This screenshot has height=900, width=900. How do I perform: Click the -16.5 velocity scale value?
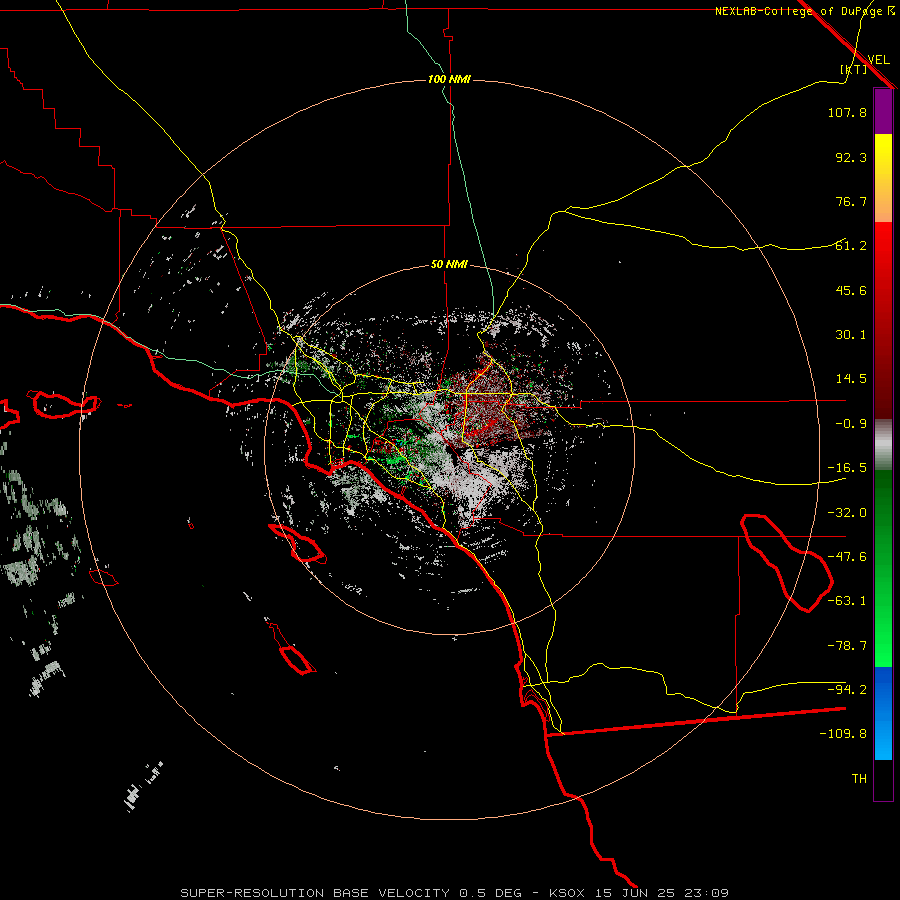pos(847,468)
